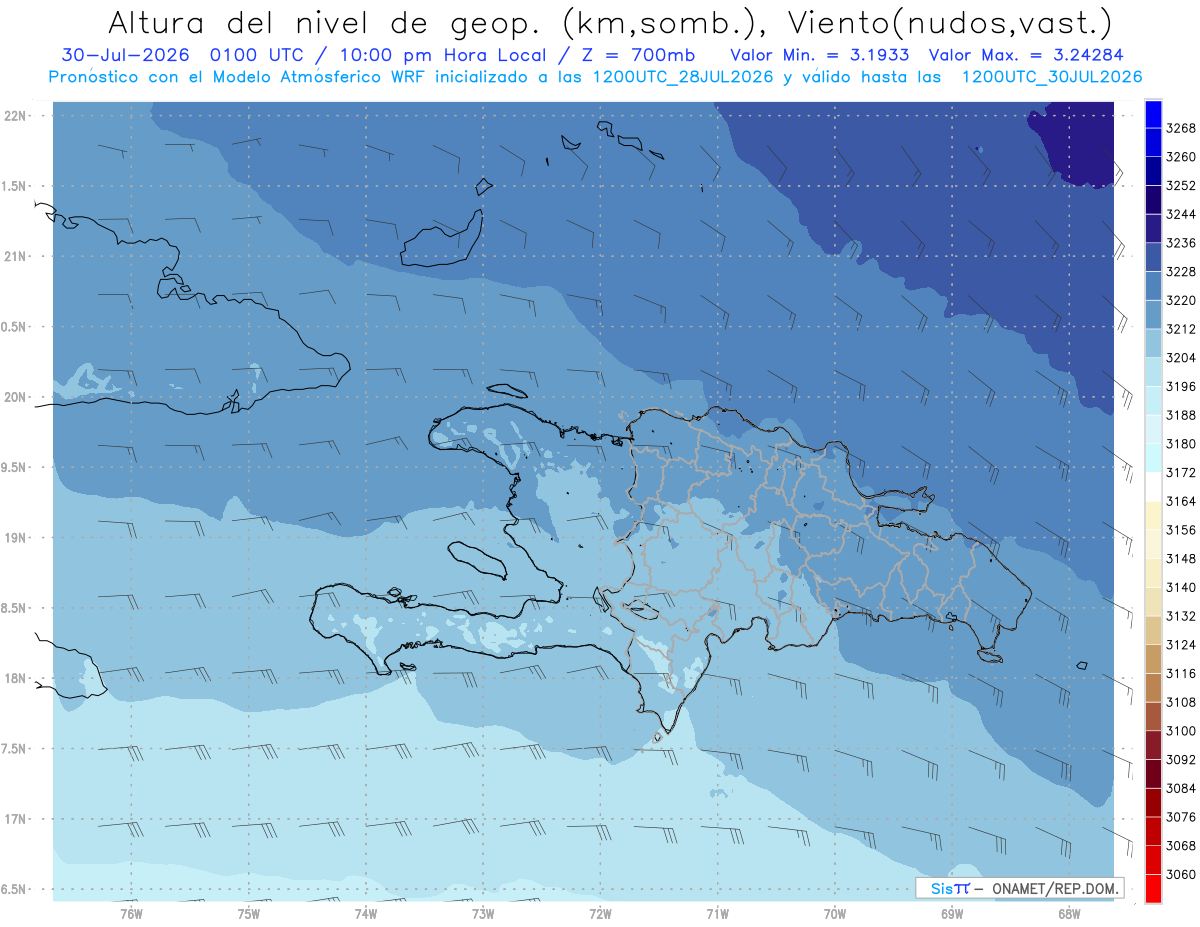Click the legend value '3108'

click(1181, 702)
